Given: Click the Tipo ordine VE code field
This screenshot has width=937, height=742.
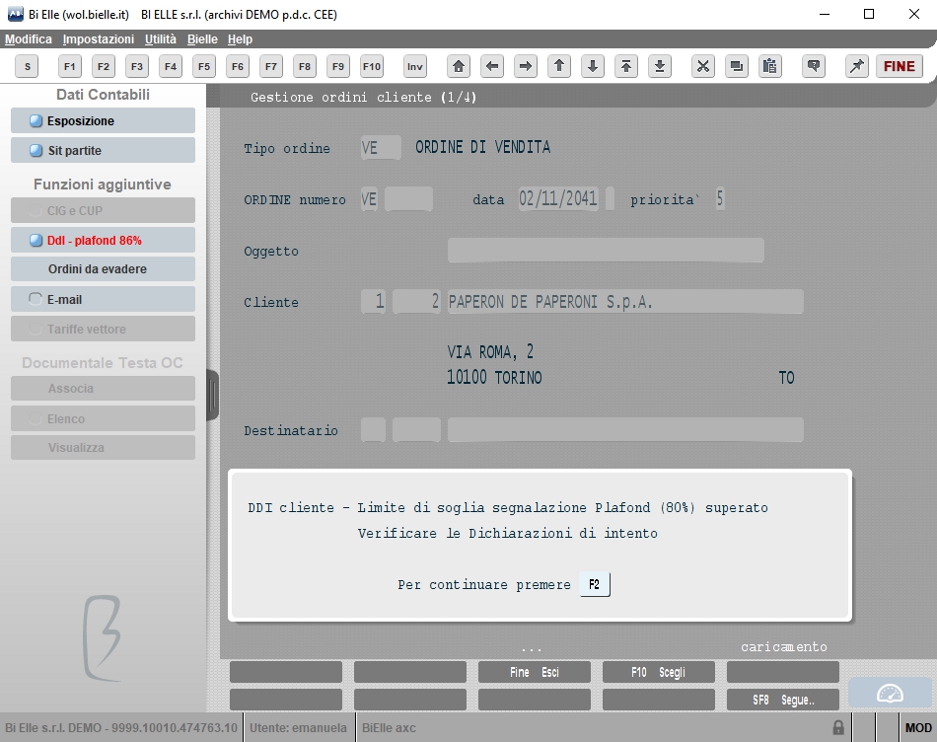Looking at the screenshot, I should 381,147.
